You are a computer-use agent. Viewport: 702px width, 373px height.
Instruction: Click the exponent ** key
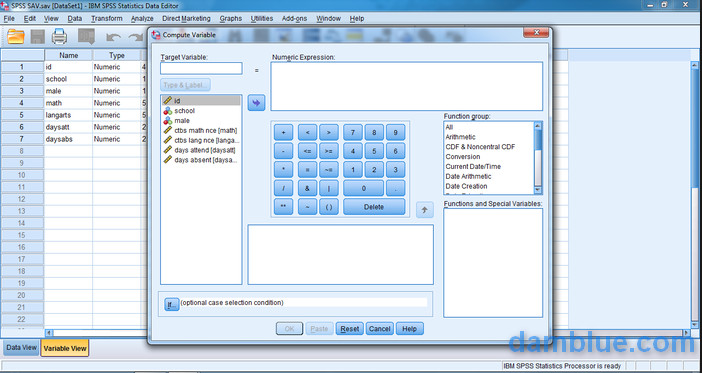[283, 207]
